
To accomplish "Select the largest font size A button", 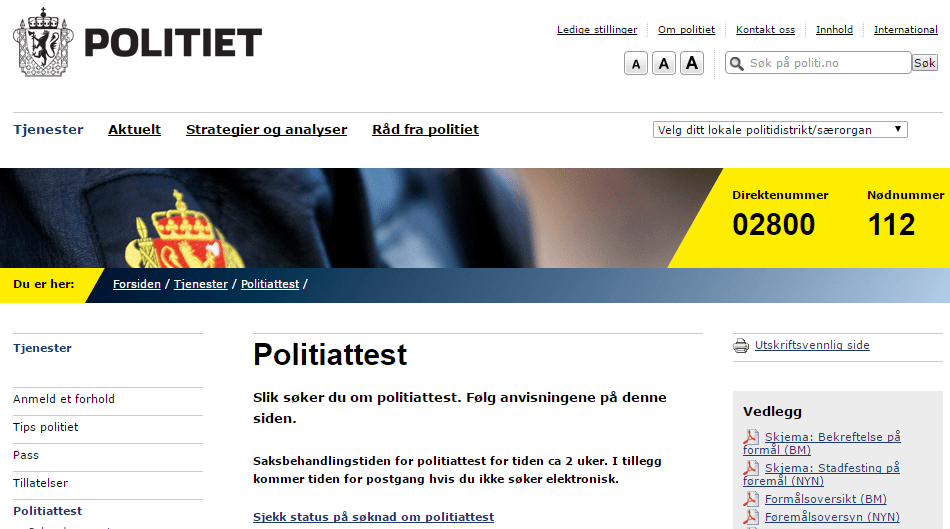I will pyautogui.click(x=691, y=63).
